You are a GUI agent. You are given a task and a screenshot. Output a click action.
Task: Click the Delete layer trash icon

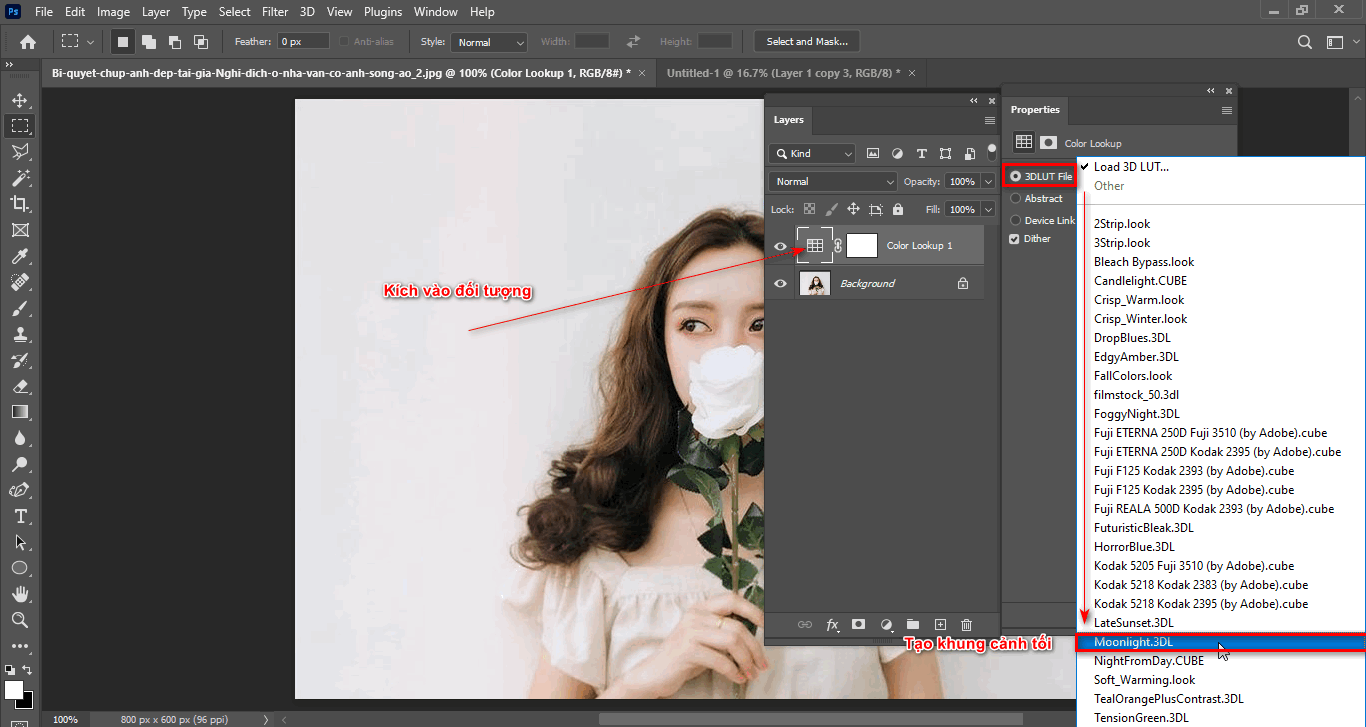point(966,624)
